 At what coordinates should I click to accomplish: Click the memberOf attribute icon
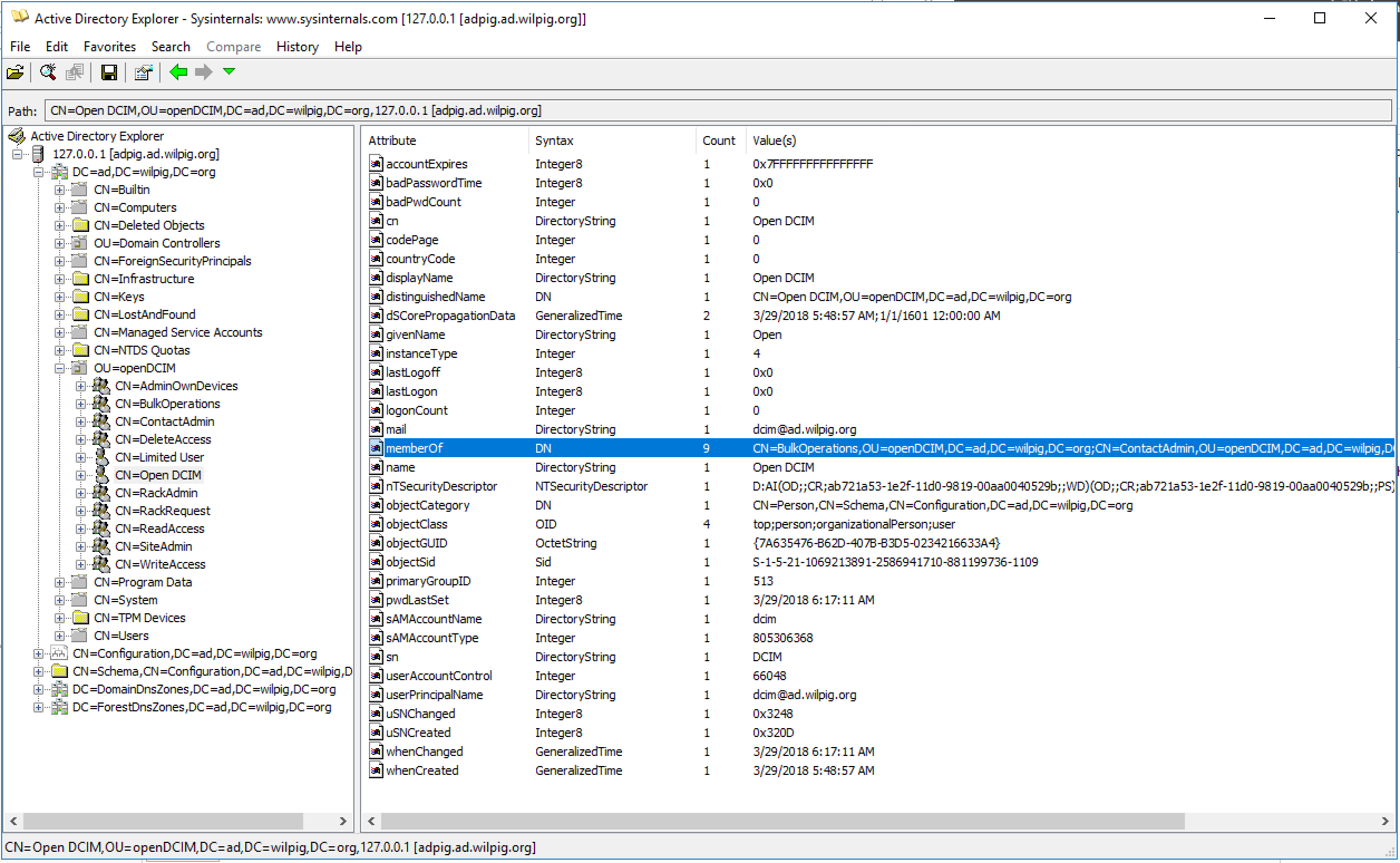[376, 448]
